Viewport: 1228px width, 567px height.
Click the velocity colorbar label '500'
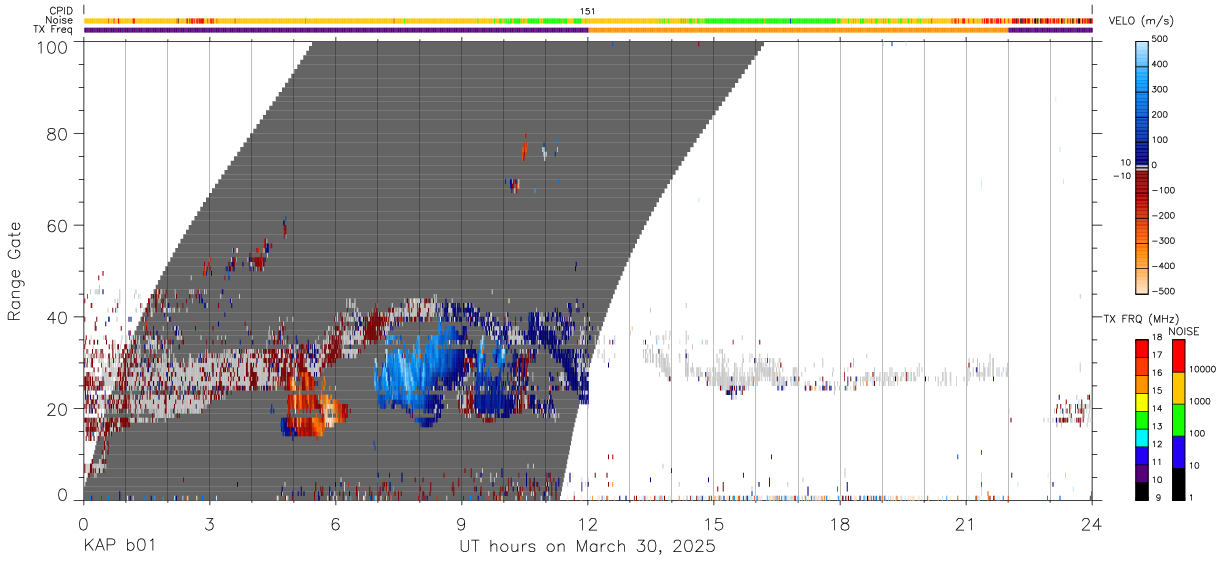[x=1159, y=39]
